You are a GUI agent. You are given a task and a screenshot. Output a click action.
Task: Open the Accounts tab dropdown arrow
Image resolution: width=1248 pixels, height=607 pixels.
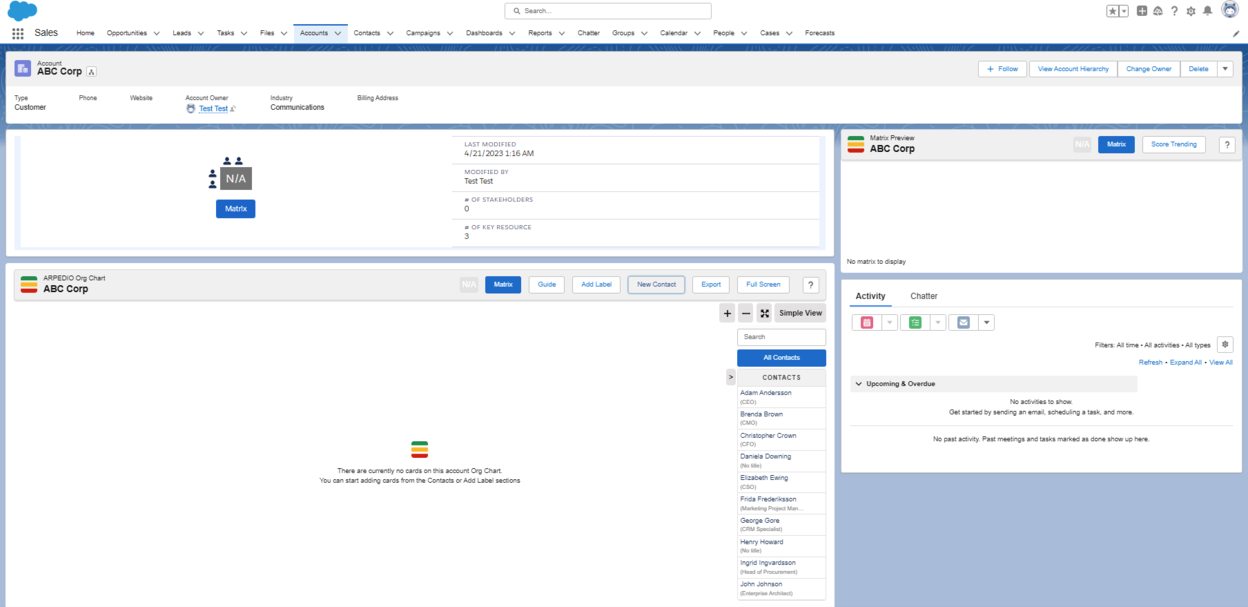coord(338,33)
